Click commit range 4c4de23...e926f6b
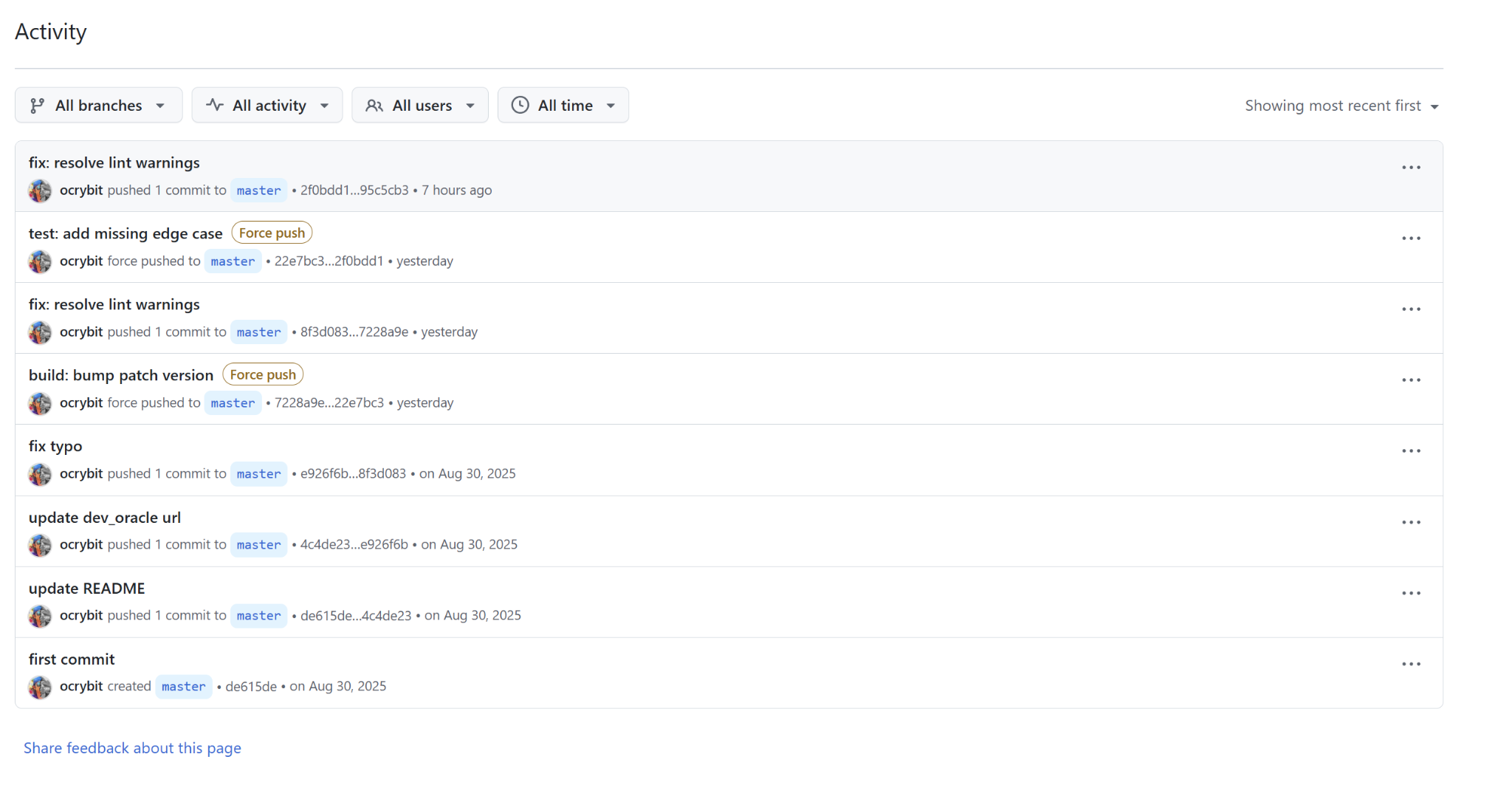Viewport: 1512px width, 802px height. (x=354, y=544)
